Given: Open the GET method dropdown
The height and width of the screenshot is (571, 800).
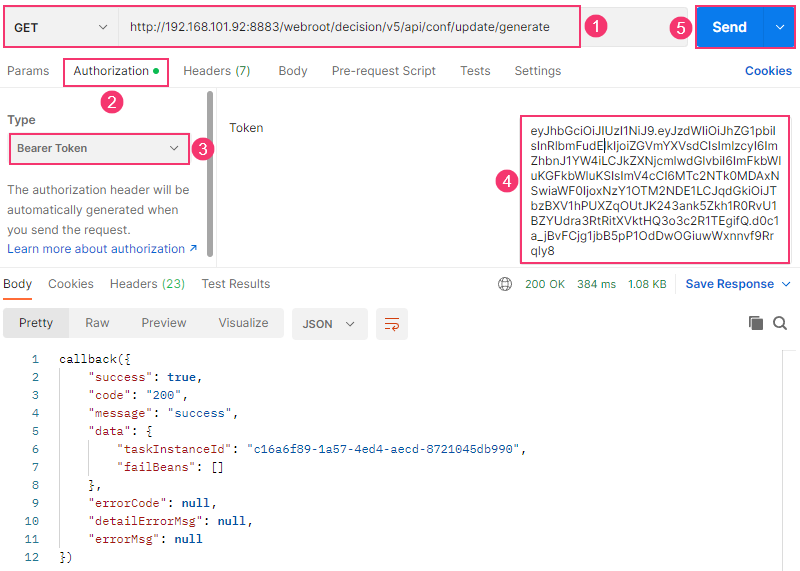Looking at the screenshot, I should pos(61,28).
